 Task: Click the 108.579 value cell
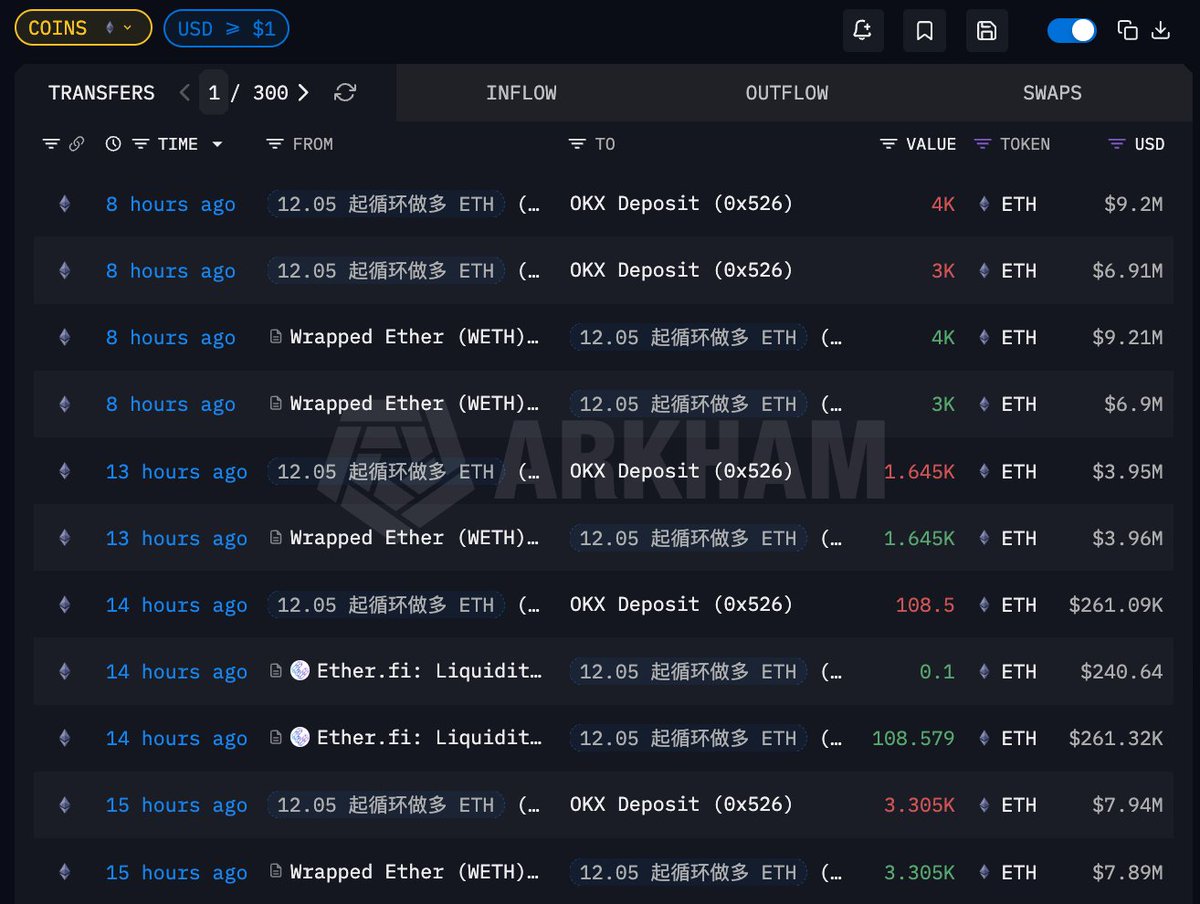click(x=913, y=738)
